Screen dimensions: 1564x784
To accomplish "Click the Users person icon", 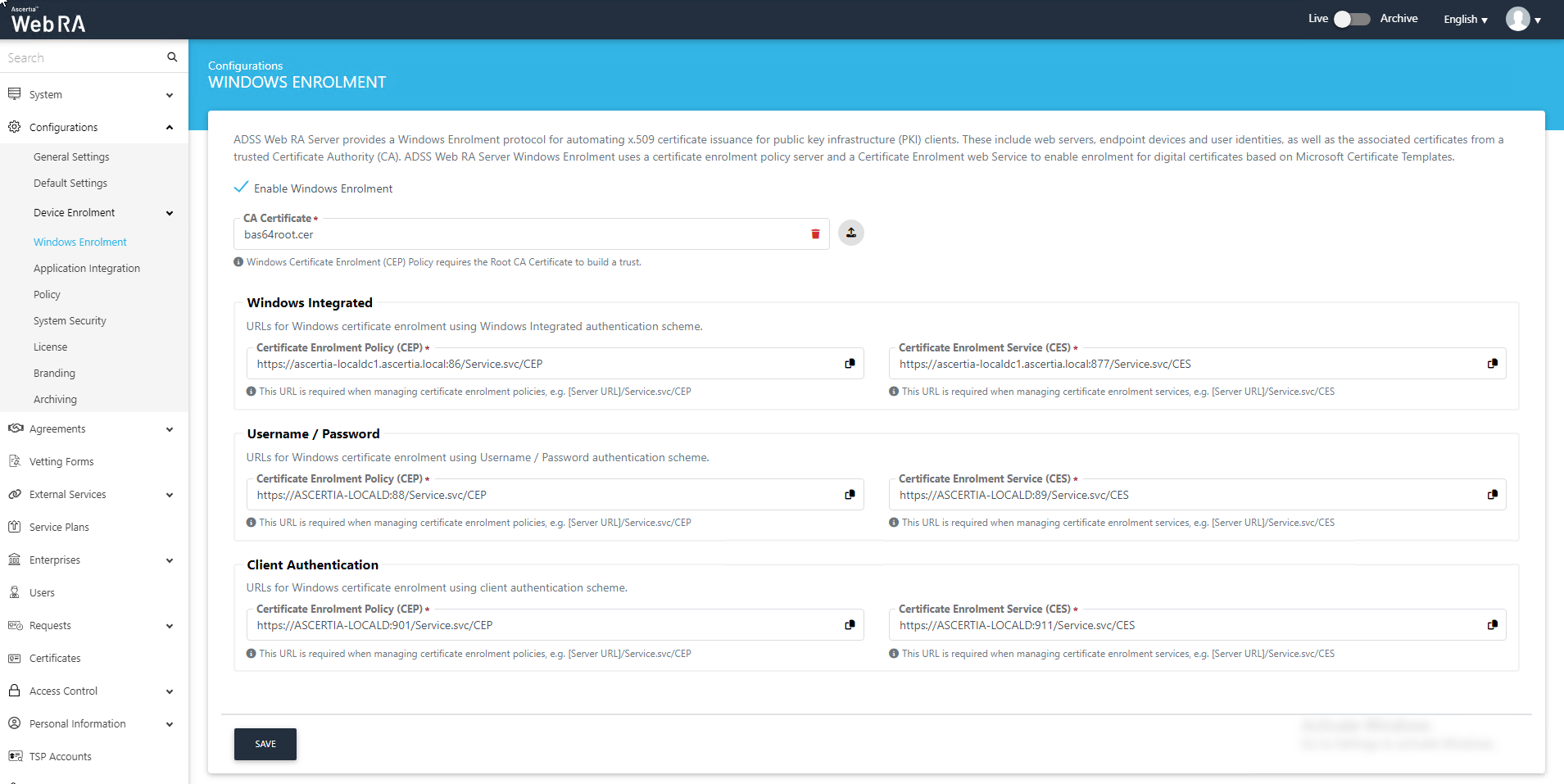I will 14,592.
